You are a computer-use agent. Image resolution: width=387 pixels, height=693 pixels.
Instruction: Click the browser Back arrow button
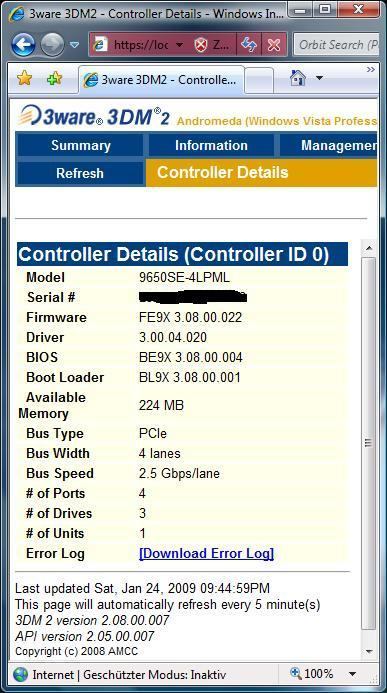click(23, 45)
